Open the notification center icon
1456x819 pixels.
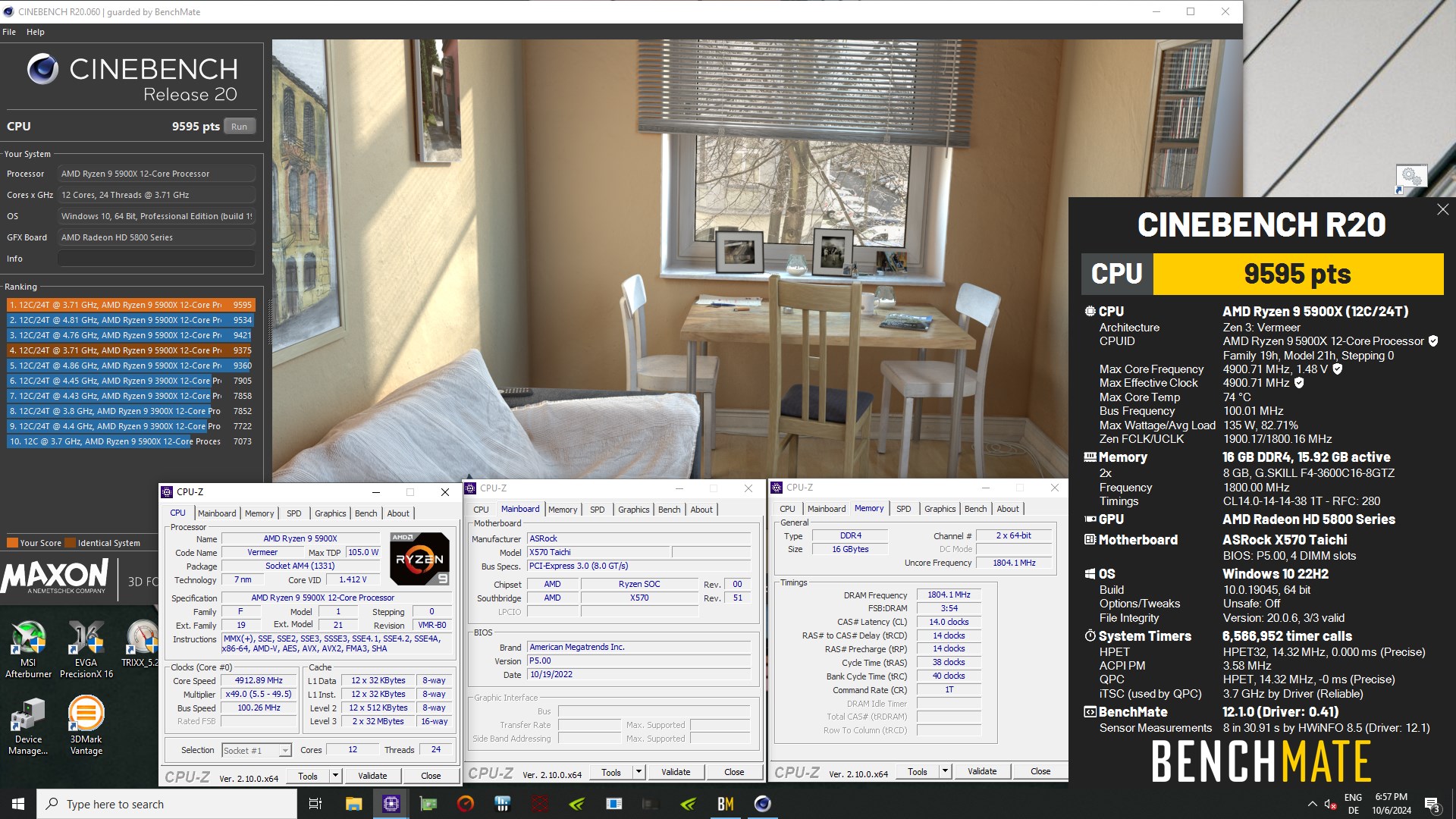(x=1432, y=804)
